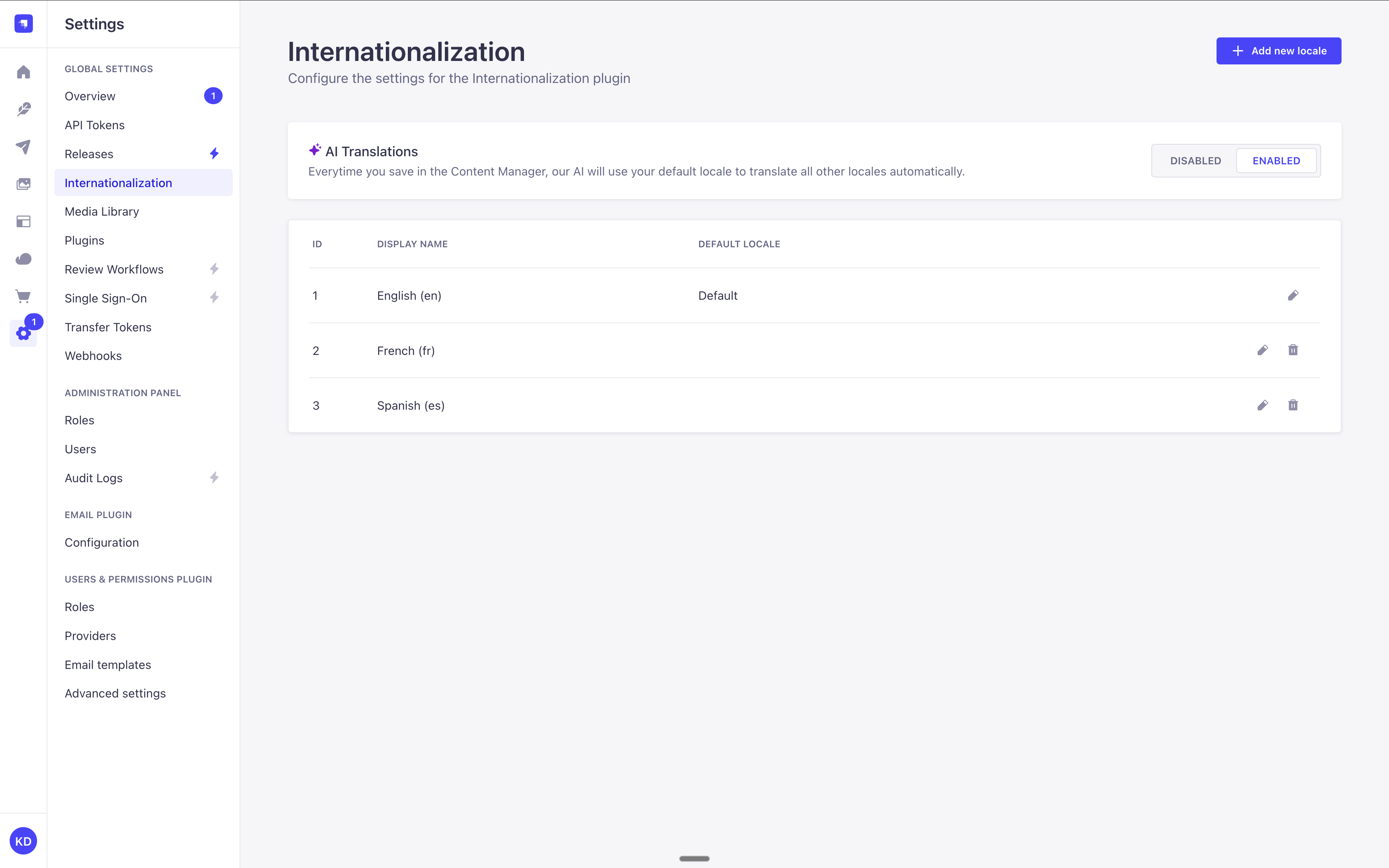Click the Add new locale button
Viewport: 1389px width, 868px height.
pyautogui.click(x=1279, y=51)
